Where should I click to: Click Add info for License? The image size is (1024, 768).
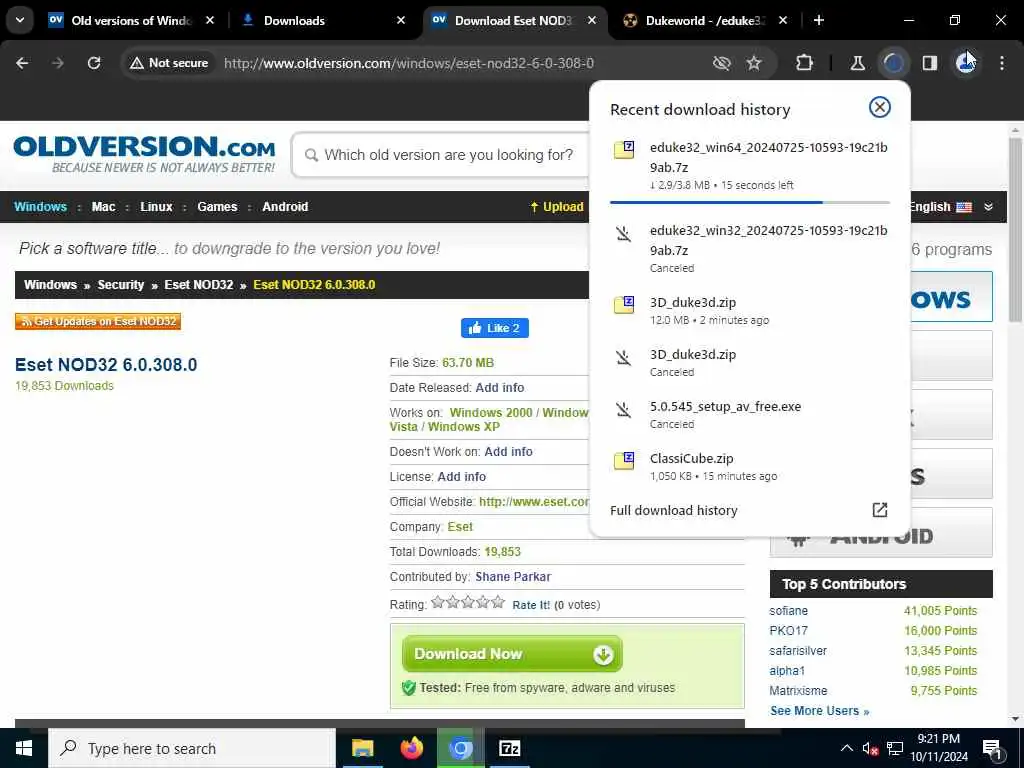pyautogui.click(x=461, y=476)
